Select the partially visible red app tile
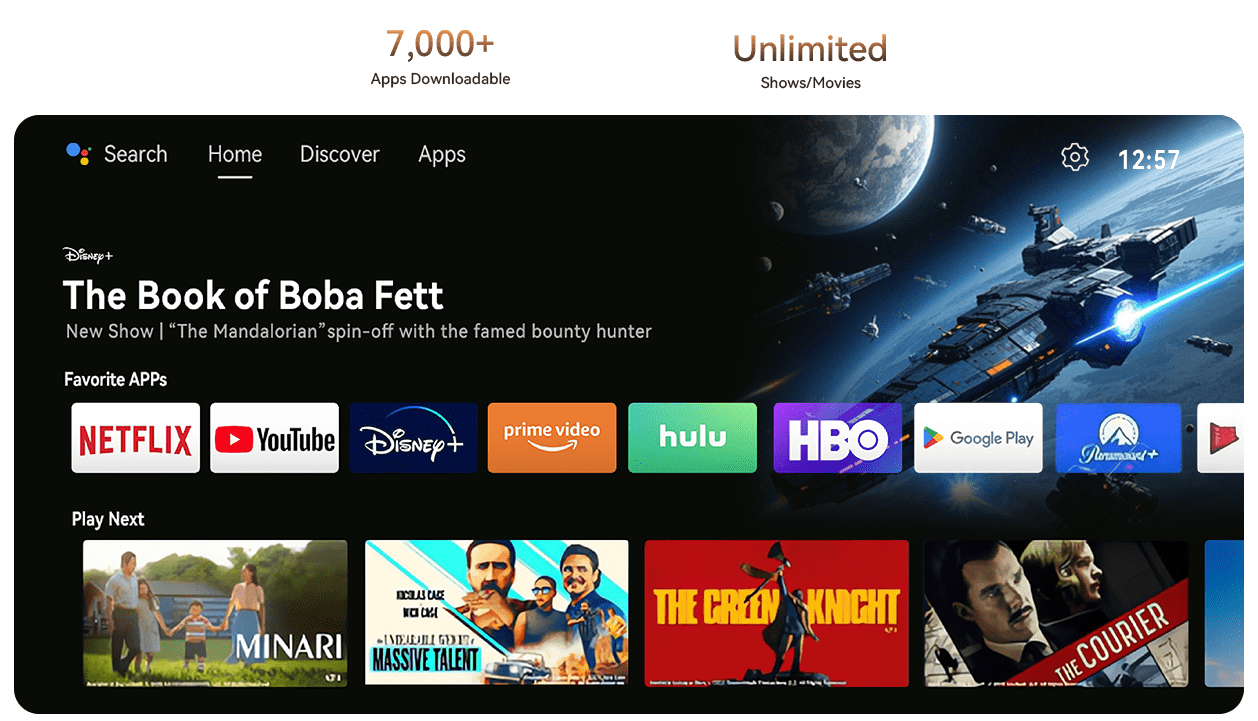The width and height of the screenshot is (1258, 721). coord(1220,438)
